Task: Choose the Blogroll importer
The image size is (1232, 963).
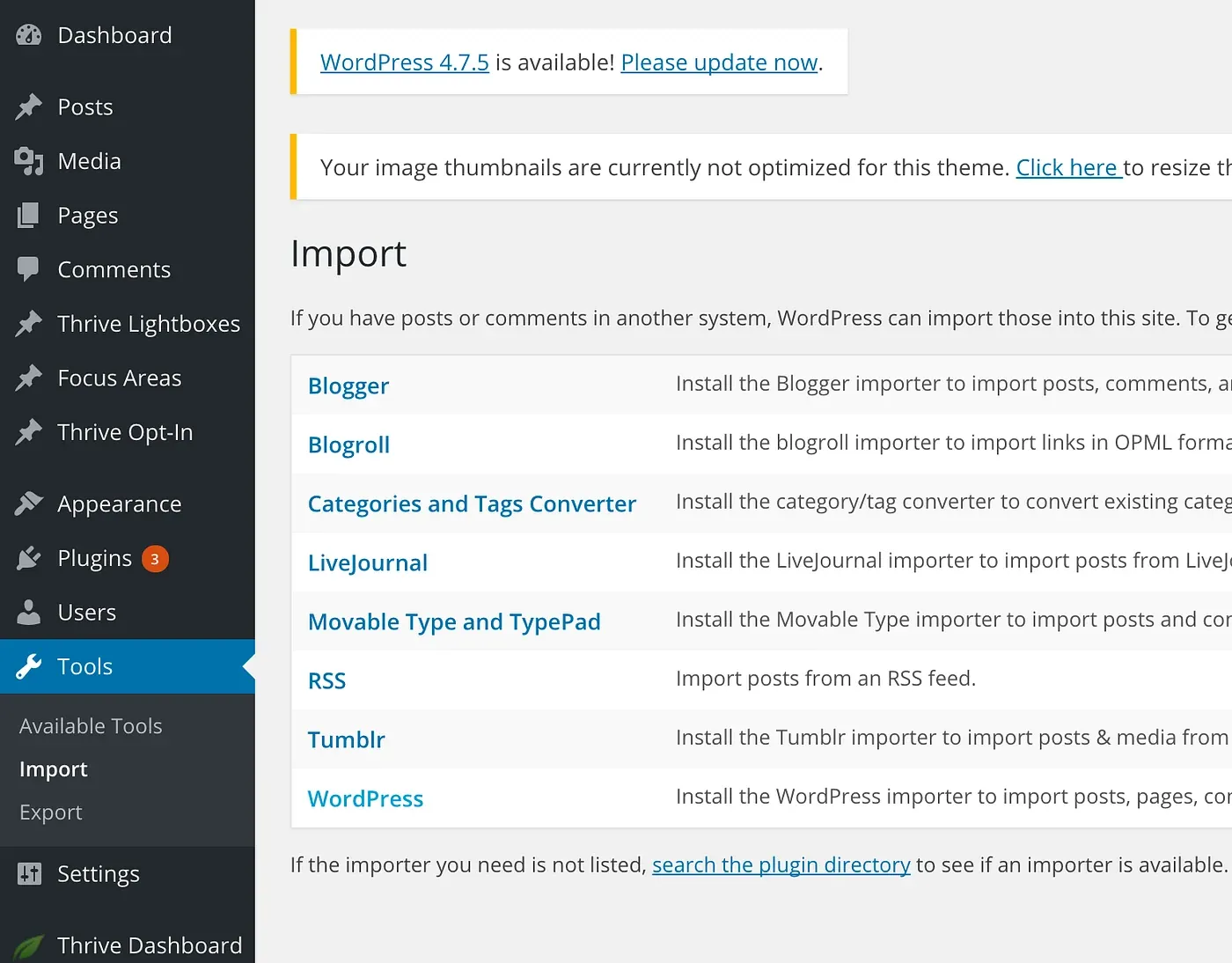Action: pyautogui.click(x=348, y=445)
